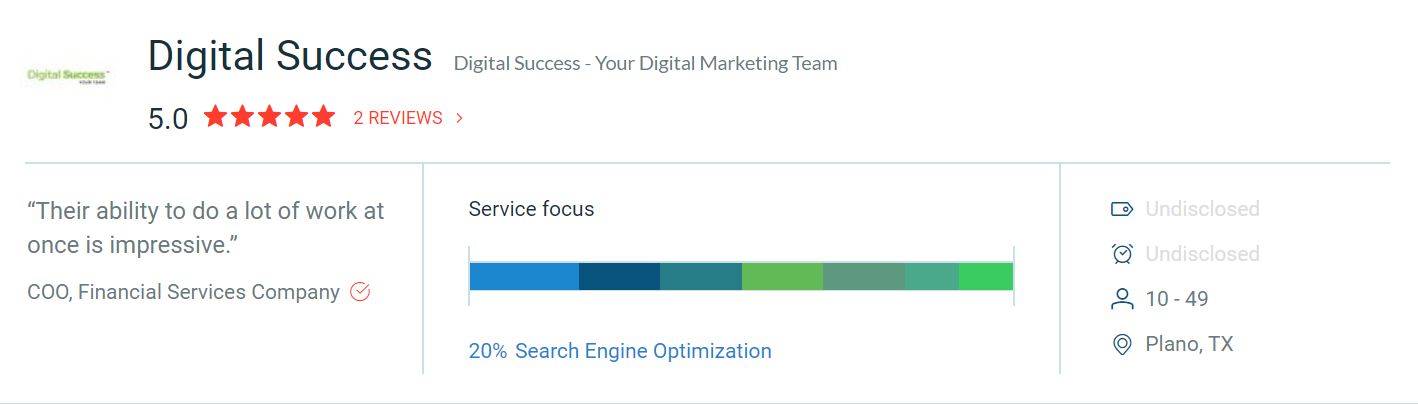Viewport: 1418px width, 404px height.
Task: Click the location pin icon for Plano
Action: [1122, 344]
